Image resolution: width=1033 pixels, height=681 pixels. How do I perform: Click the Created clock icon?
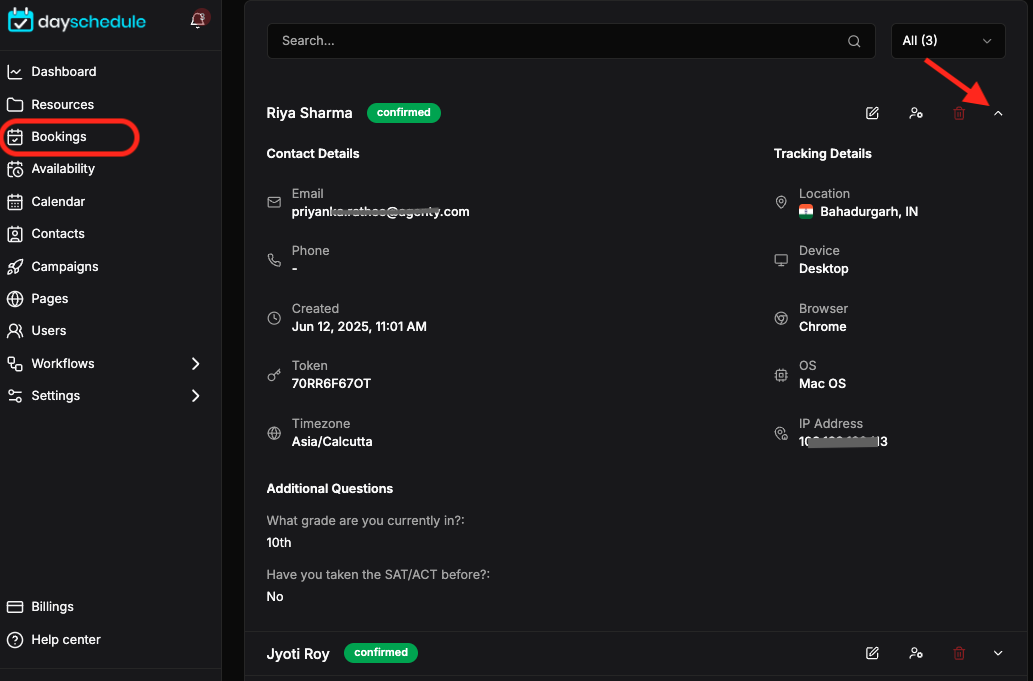(274, 318)
